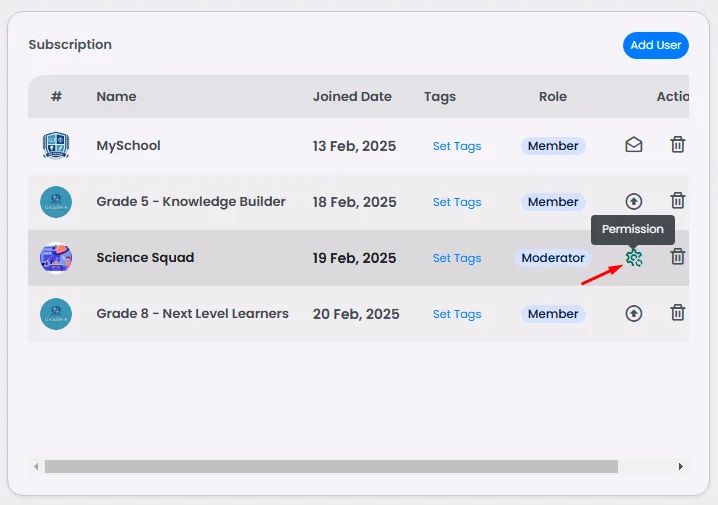The height and width of the screenshot is (505, 718).
Task: Open Set Tags link for MySchool
Action: coord(456,146)
